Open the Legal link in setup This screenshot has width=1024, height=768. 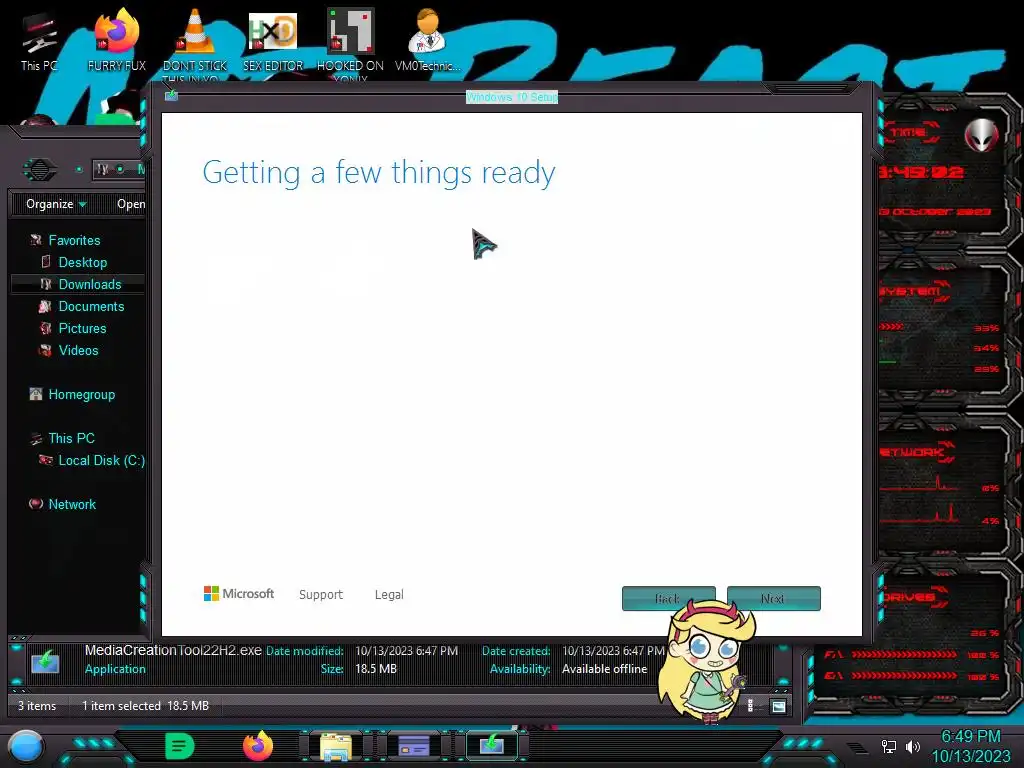coord(389,594)
